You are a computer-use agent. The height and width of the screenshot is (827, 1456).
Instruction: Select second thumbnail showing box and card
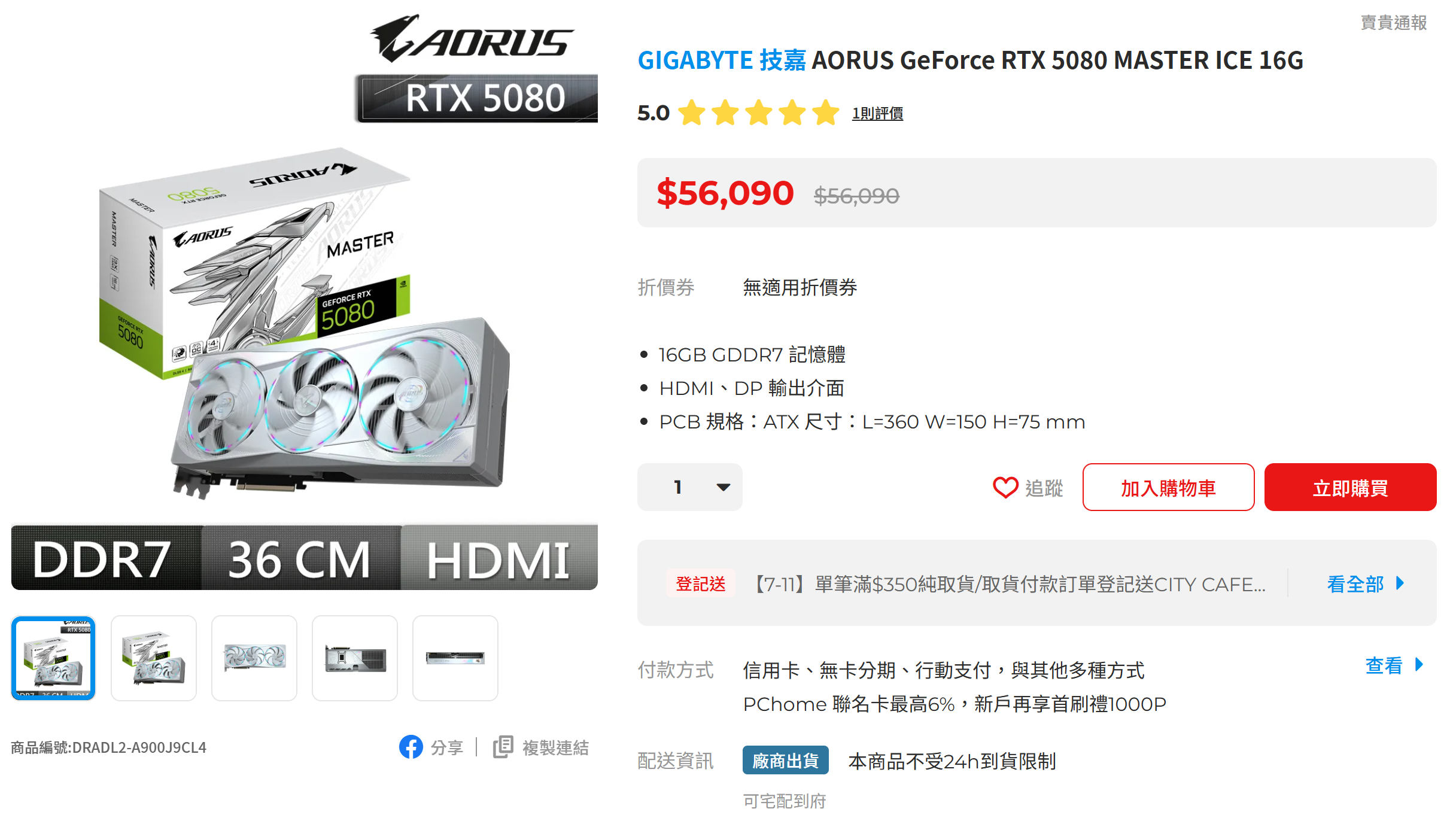[x=154, y=658]
